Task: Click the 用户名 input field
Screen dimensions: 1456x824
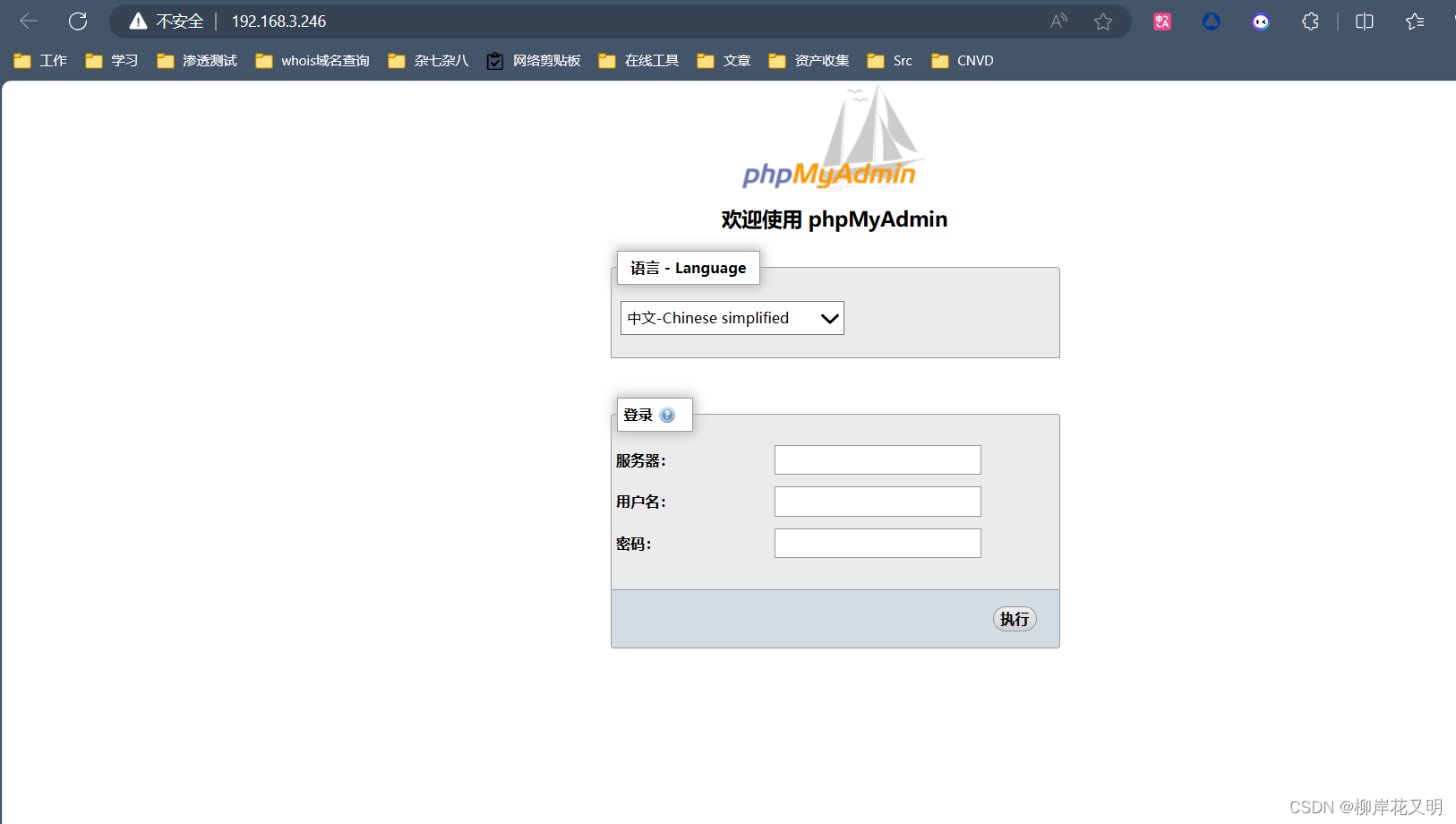Action: [x=878, y=502]
